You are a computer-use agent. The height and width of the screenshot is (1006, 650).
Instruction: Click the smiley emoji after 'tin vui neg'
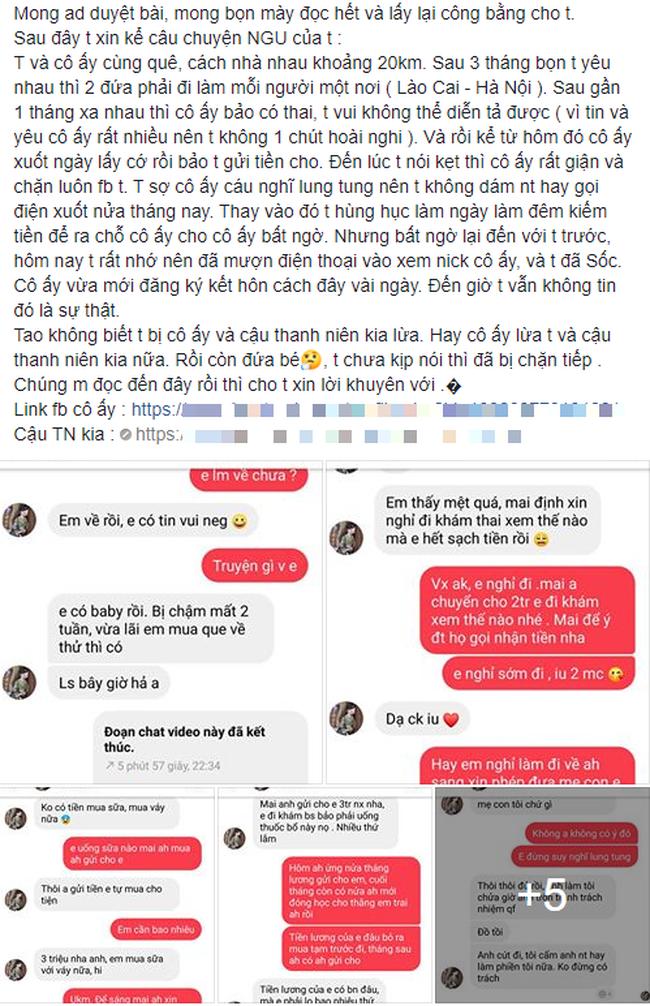(239, 521)
